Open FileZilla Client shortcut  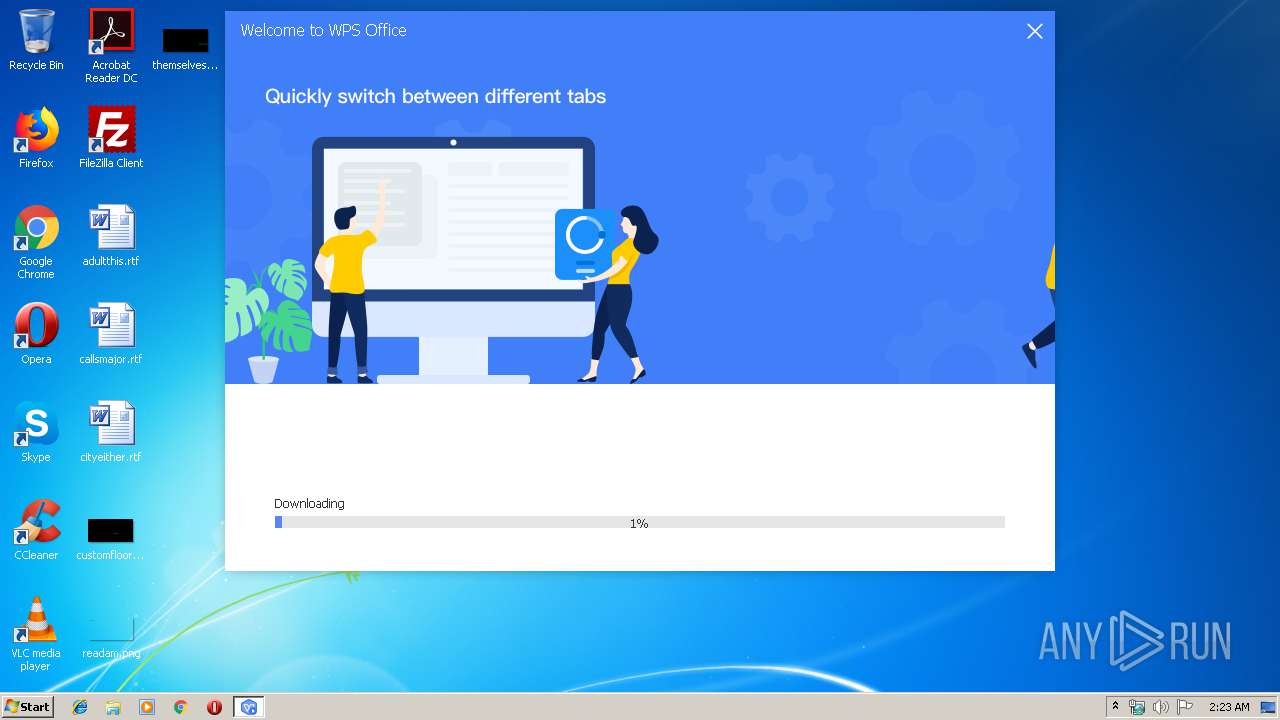click(x=111, y=138)
